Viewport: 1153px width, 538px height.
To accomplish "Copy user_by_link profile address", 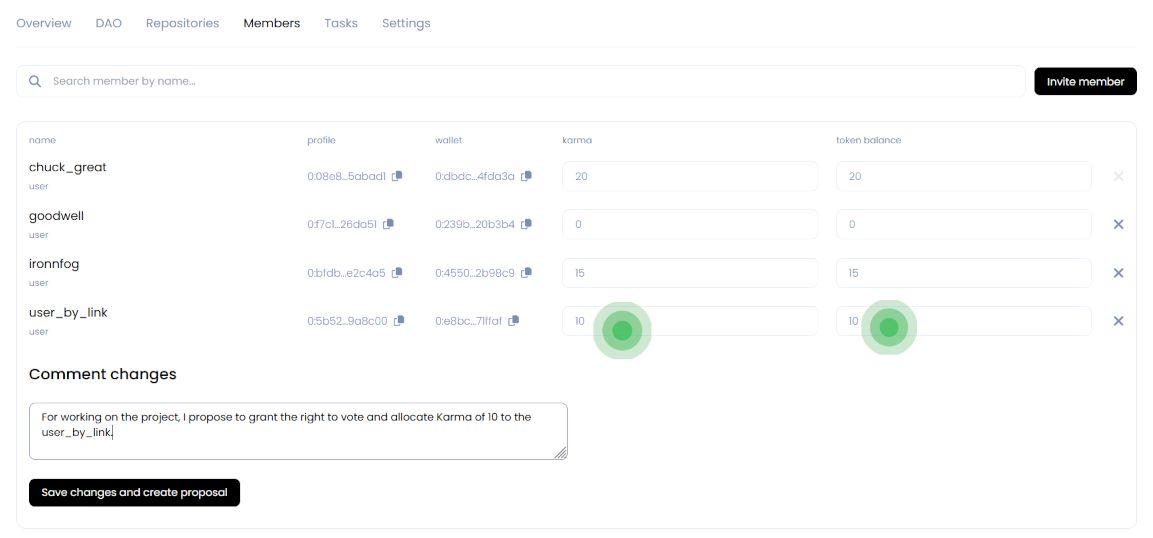I will coord(399,321).
